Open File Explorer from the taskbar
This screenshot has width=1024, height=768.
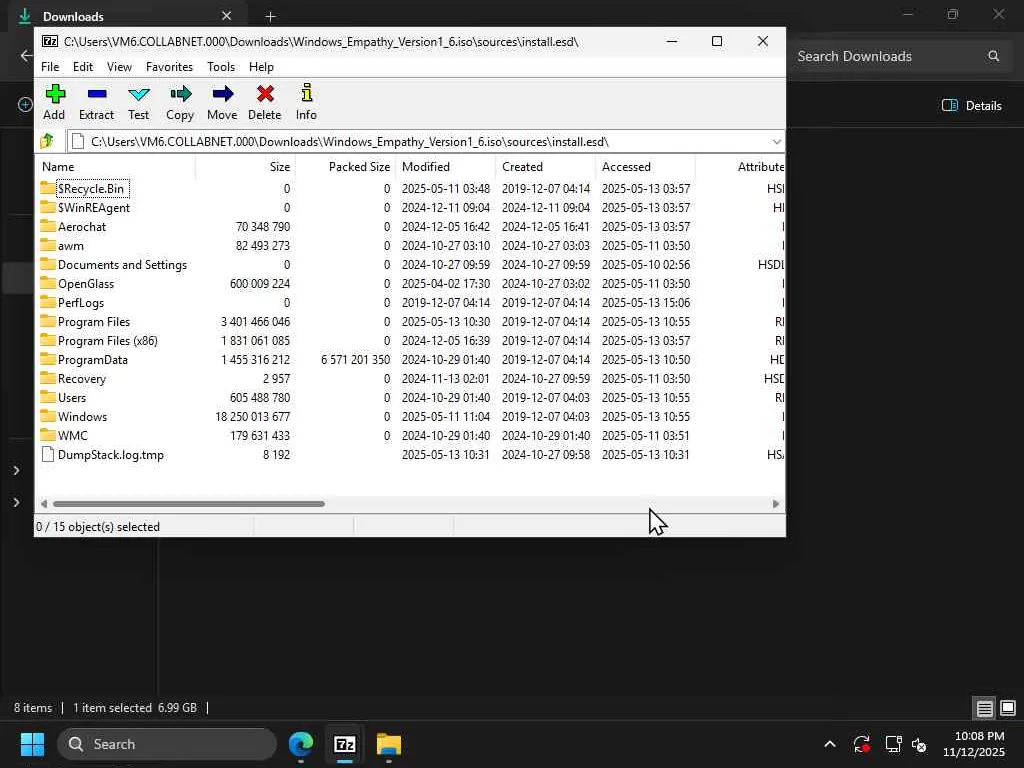click(x=389, y=744)
